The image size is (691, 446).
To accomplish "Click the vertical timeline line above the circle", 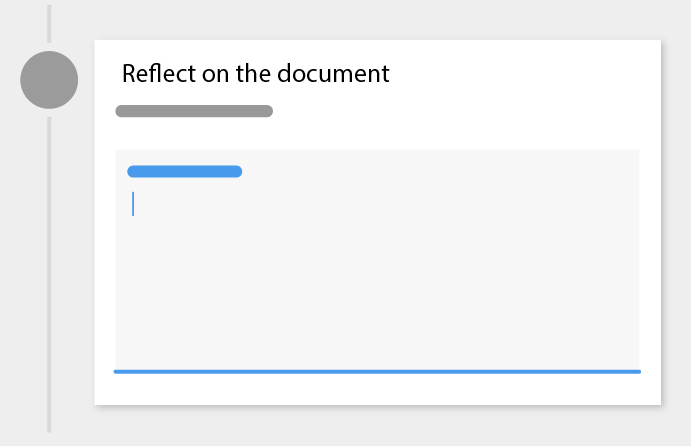I will [x=49, y=24].
